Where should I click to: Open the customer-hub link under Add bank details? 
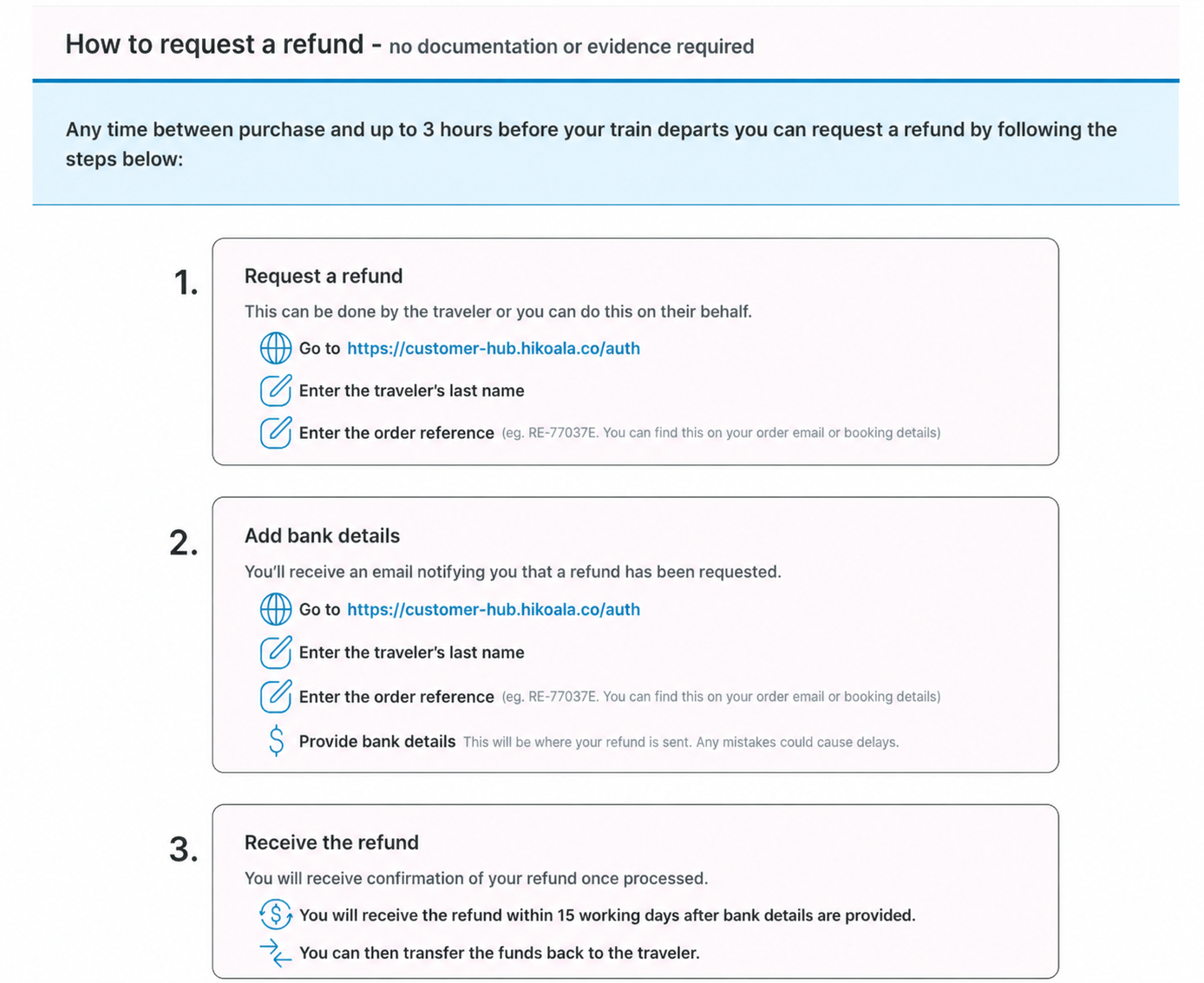(x=494, y=609)
